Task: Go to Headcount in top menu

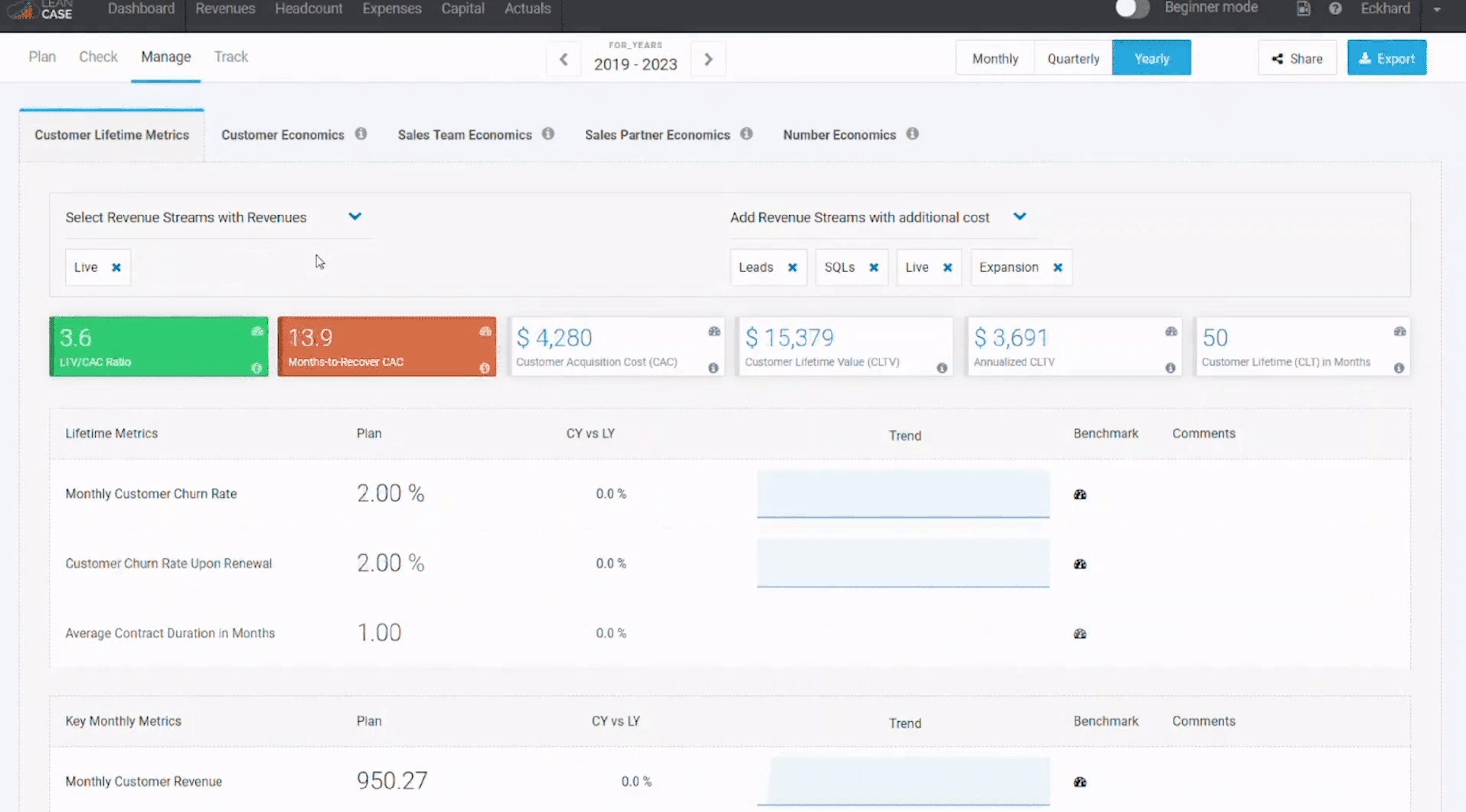Action: click(309, 8)
